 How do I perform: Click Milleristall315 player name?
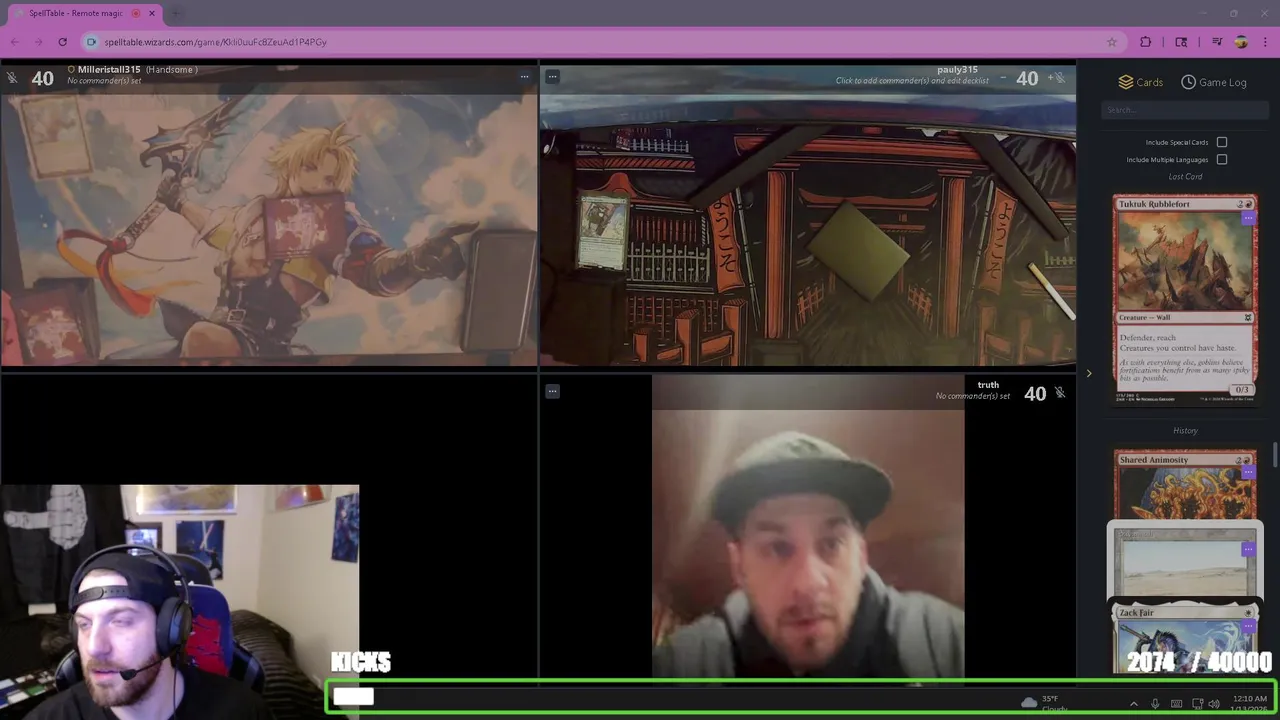109,70
